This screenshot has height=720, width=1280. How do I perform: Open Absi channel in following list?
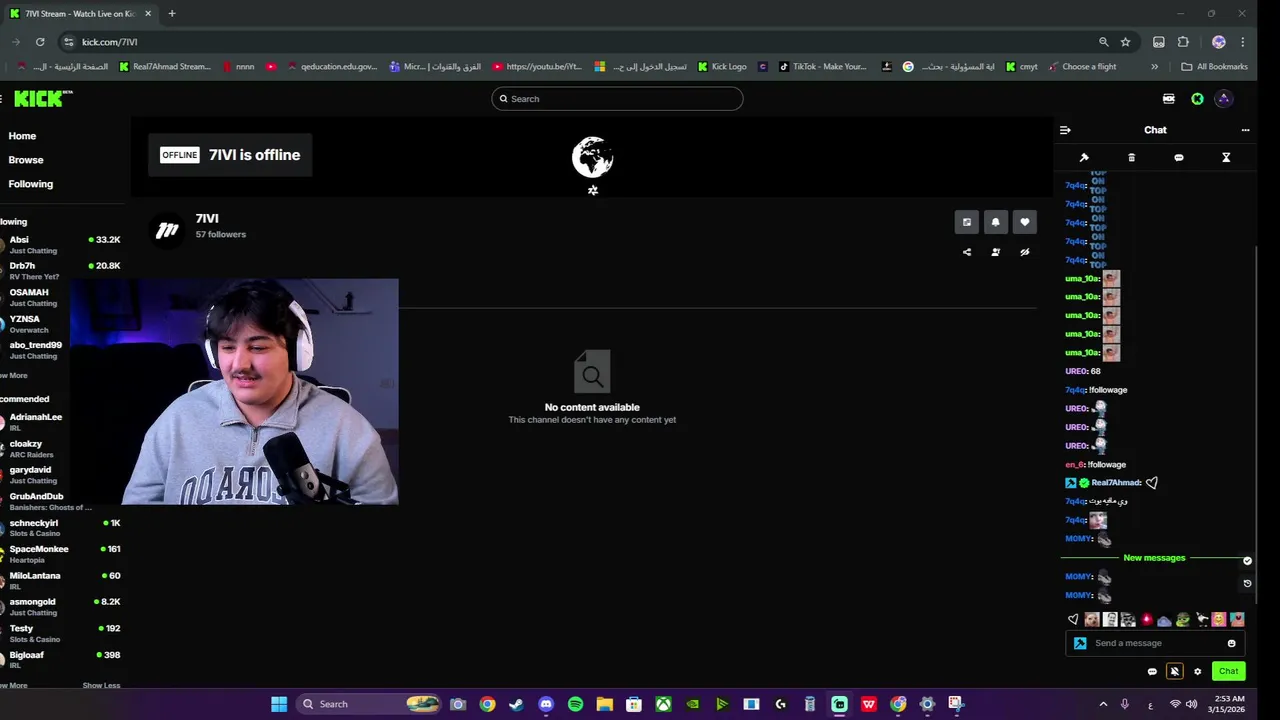click(x=60, y=245)
